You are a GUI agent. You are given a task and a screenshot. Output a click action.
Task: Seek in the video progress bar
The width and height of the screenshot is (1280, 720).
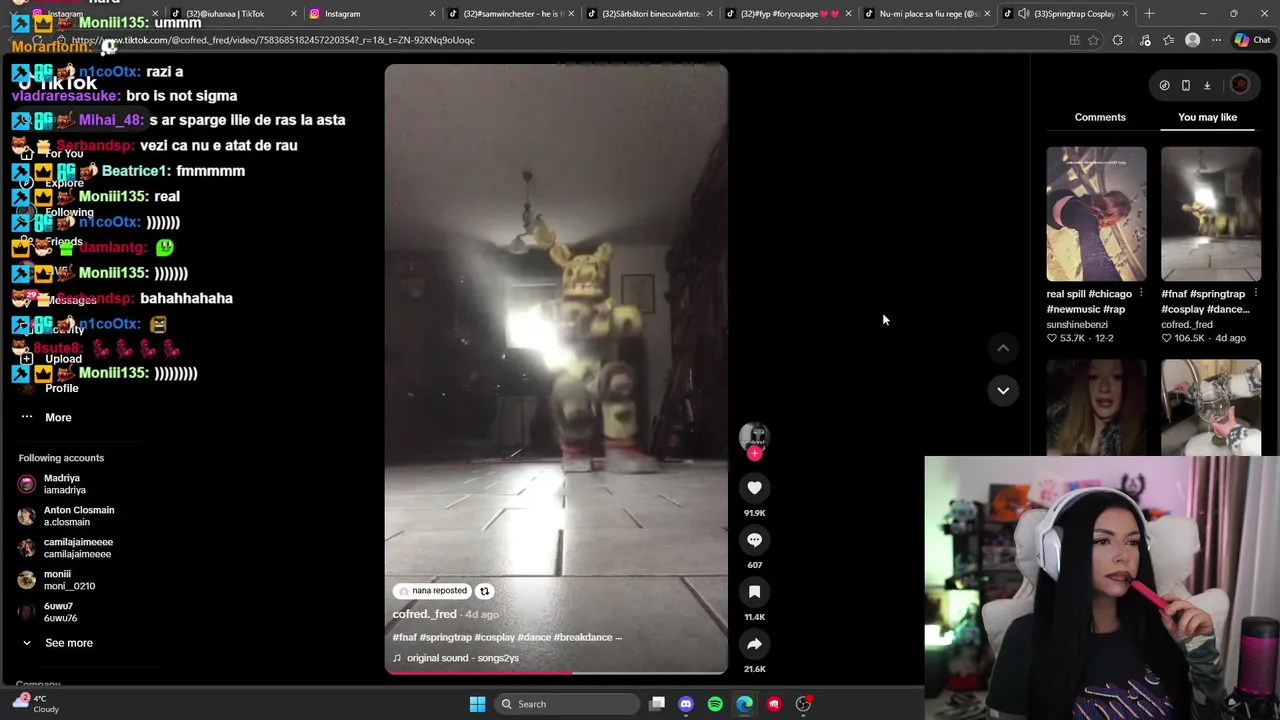click(x=556, y=673)
